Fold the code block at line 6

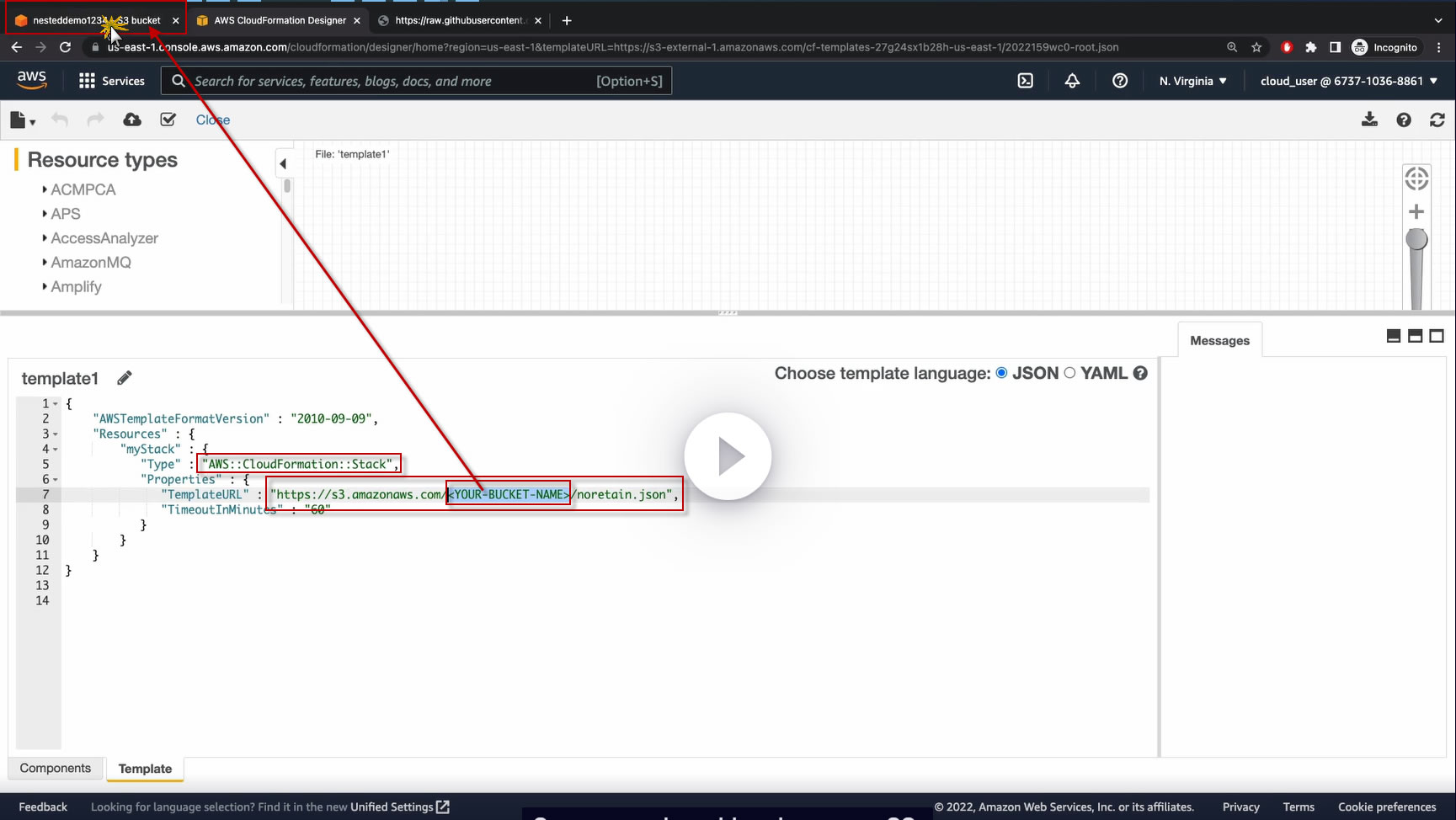56,480
